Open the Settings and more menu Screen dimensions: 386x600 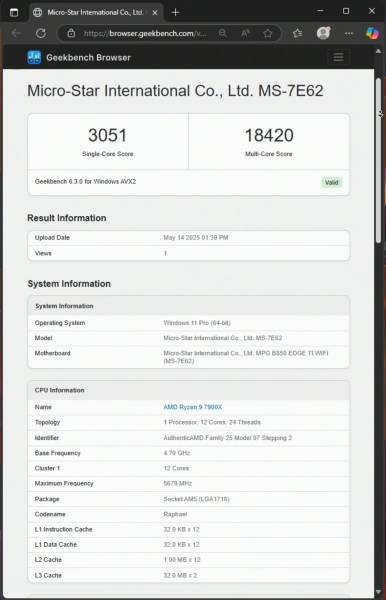(x=349, y=33)
